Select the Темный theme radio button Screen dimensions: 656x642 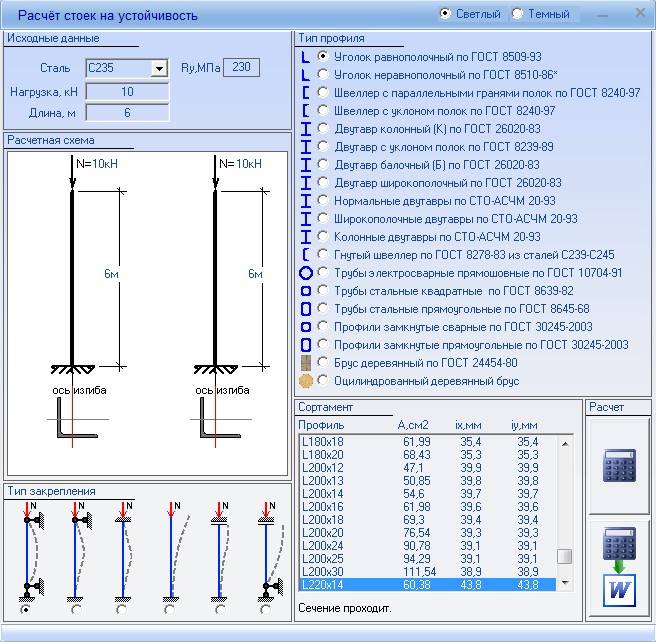[x=517, y=13]
